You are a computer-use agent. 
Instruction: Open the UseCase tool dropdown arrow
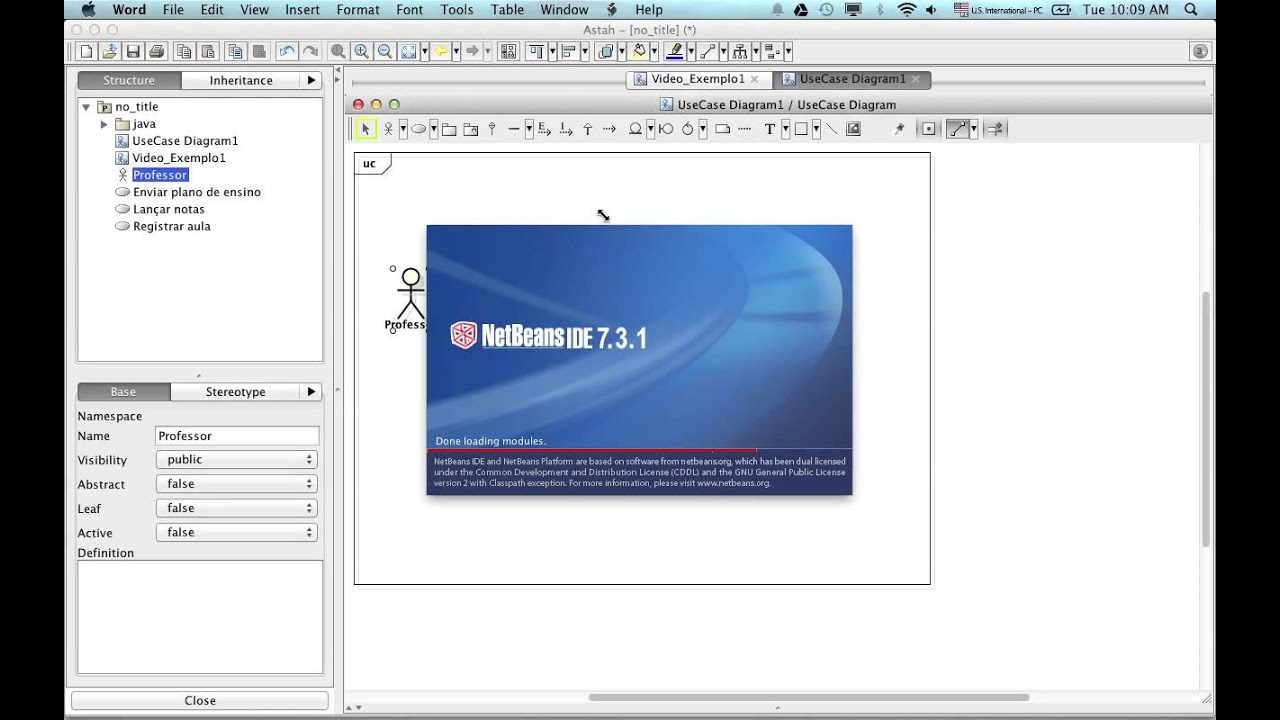pyautogui.click(x=433, y=129)
